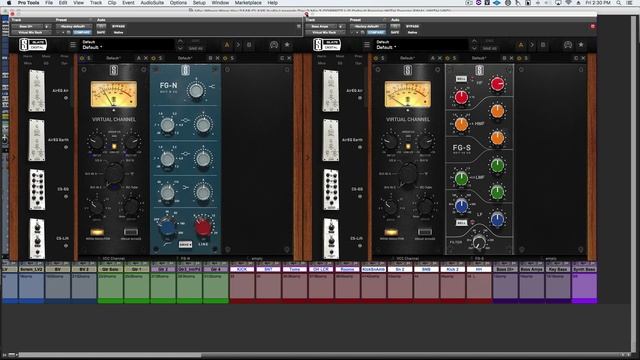The image size is (640, 360).
Task: Toggle slot A power button in left rack
Action: coord(82,58)
